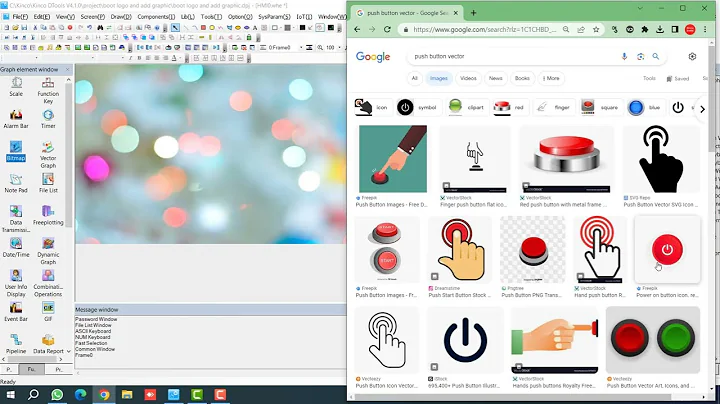Pick the Timer component
The width and height of the screenshot is (720, 404).
pyautogui.click(x=48, y=119)
